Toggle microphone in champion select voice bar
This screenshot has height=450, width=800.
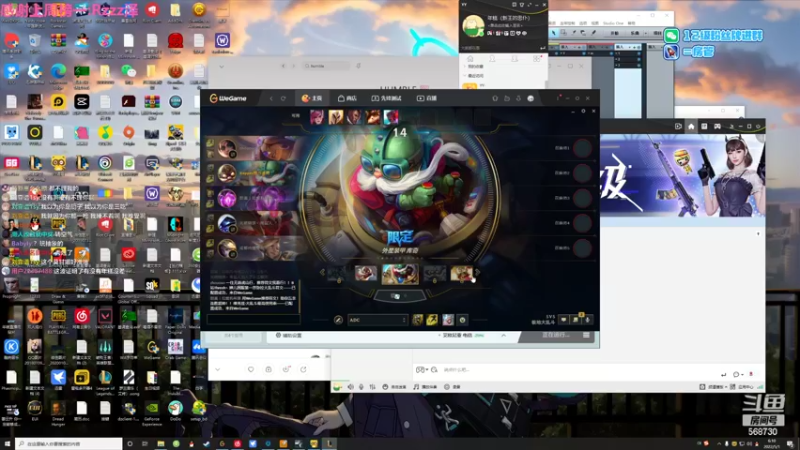pos(588,320)
